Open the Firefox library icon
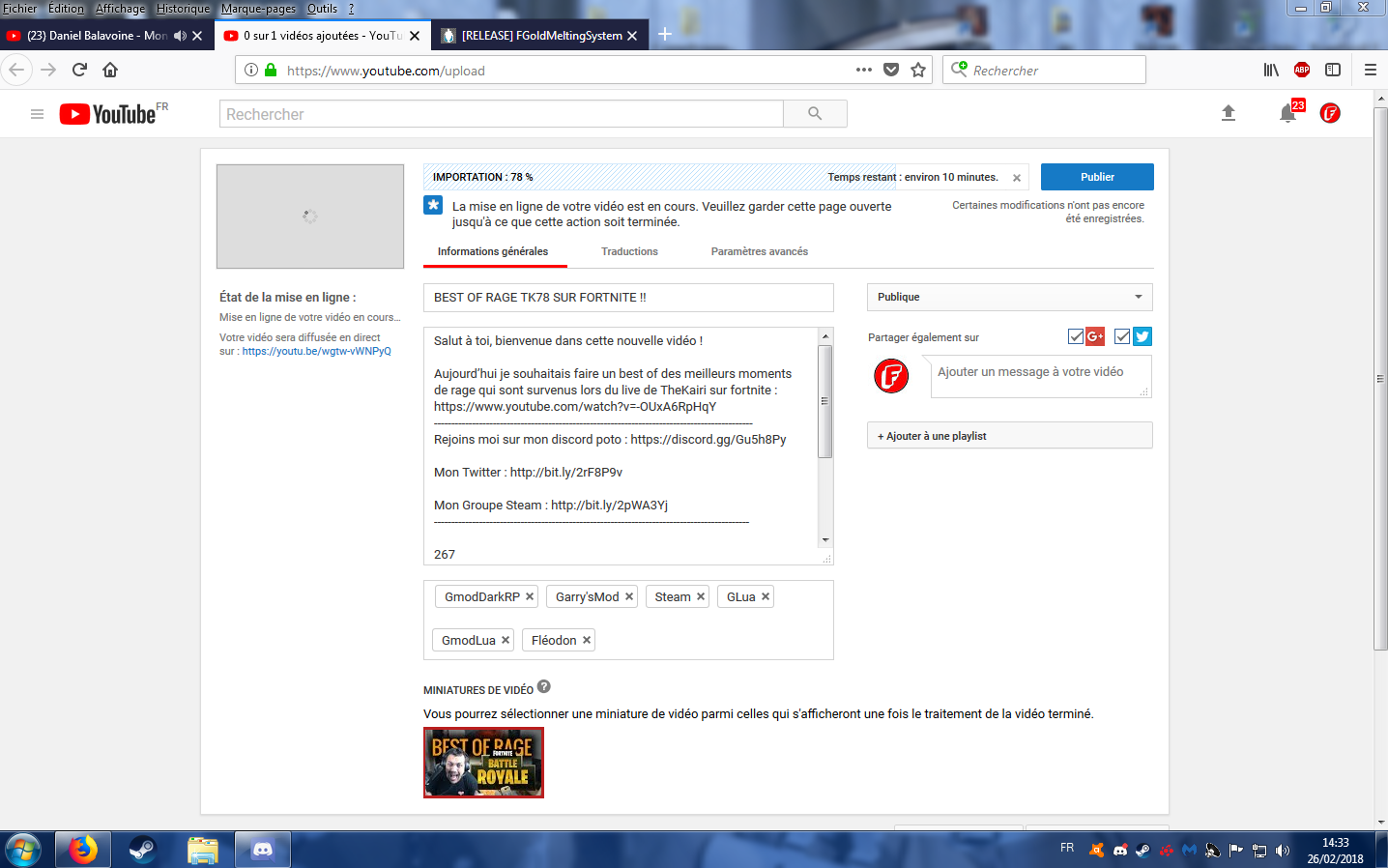 pos(1271,70)
